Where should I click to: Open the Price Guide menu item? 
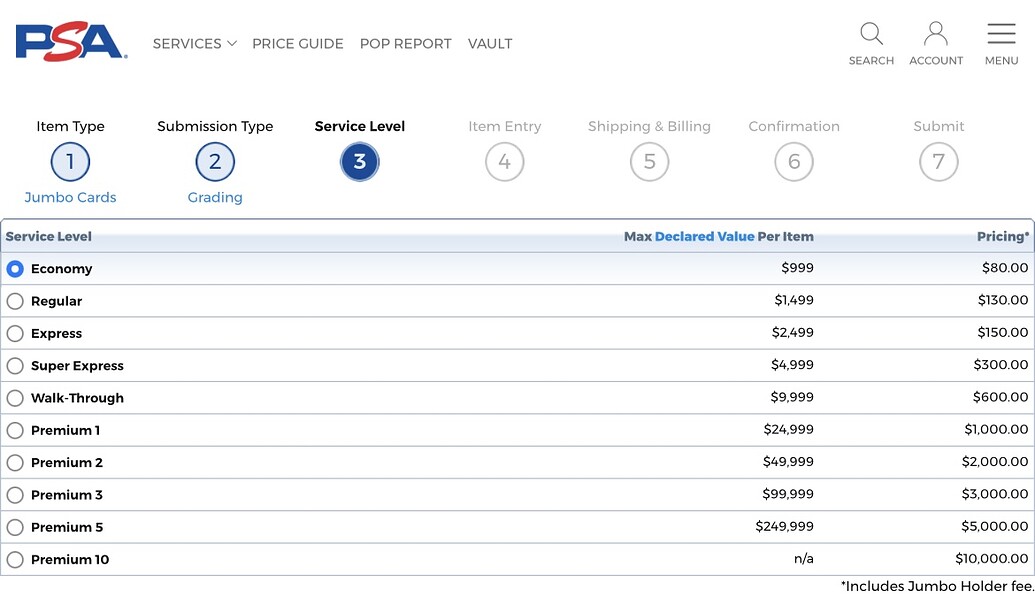pyautogui.click(x=297, y=44)
